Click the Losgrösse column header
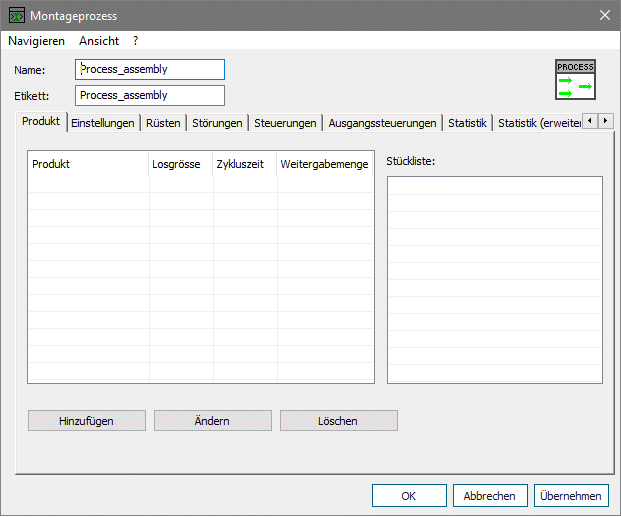Screen dimensions: 621x517 click(x=181, y=164)
